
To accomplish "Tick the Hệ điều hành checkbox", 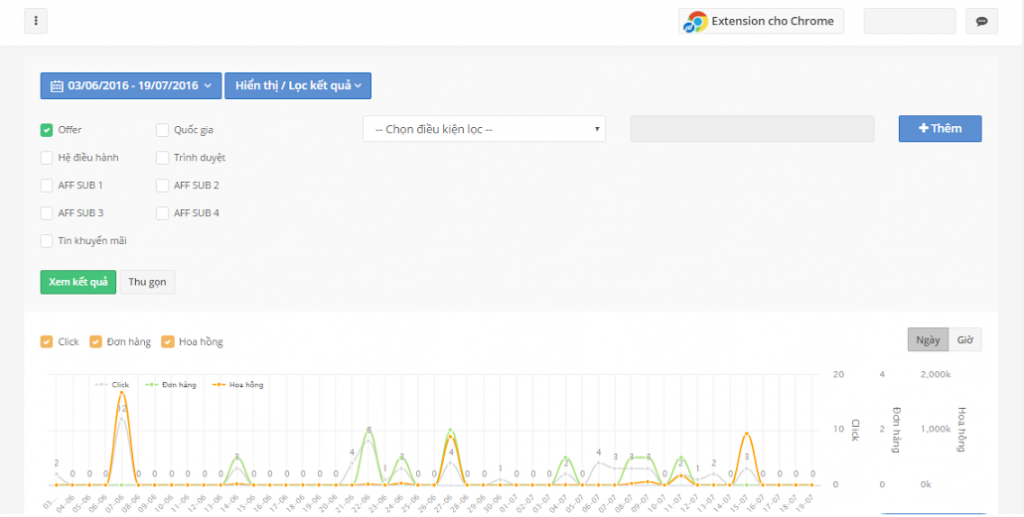I will click(x=47, y=158).
